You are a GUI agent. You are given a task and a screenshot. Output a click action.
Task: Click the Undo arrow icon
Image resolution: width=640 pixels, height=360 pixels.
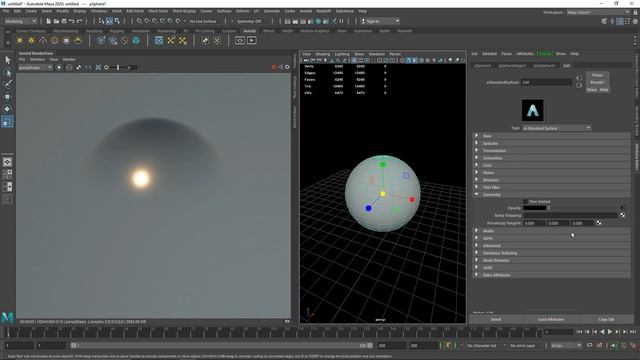tap(72, 21)
